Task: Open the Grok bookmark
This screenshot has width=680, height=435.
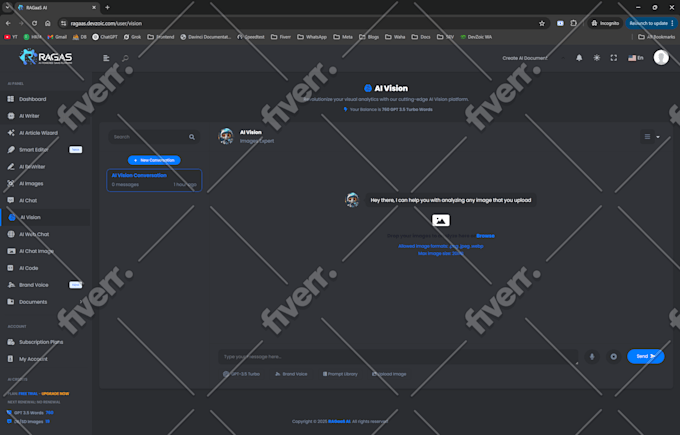Action: (132, 37)
